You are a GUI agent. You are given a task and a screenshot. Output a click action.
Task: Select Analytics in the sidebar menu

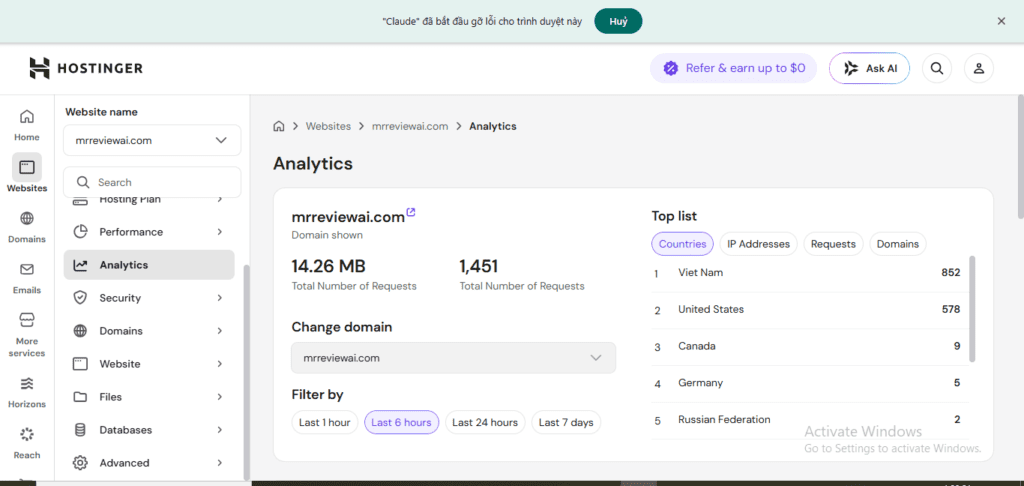(x=149, y=265)
